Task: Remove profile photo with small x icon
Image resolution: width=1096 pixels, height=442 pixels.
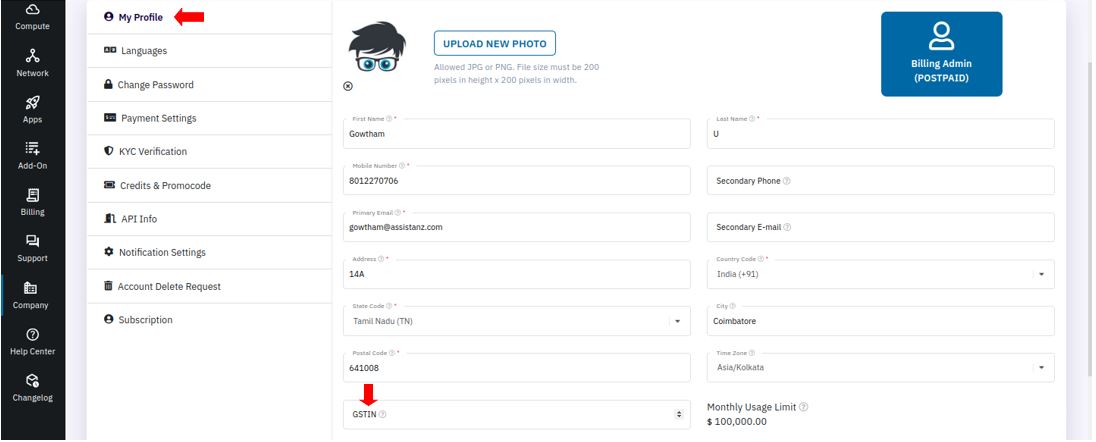Action: point(348,86)
